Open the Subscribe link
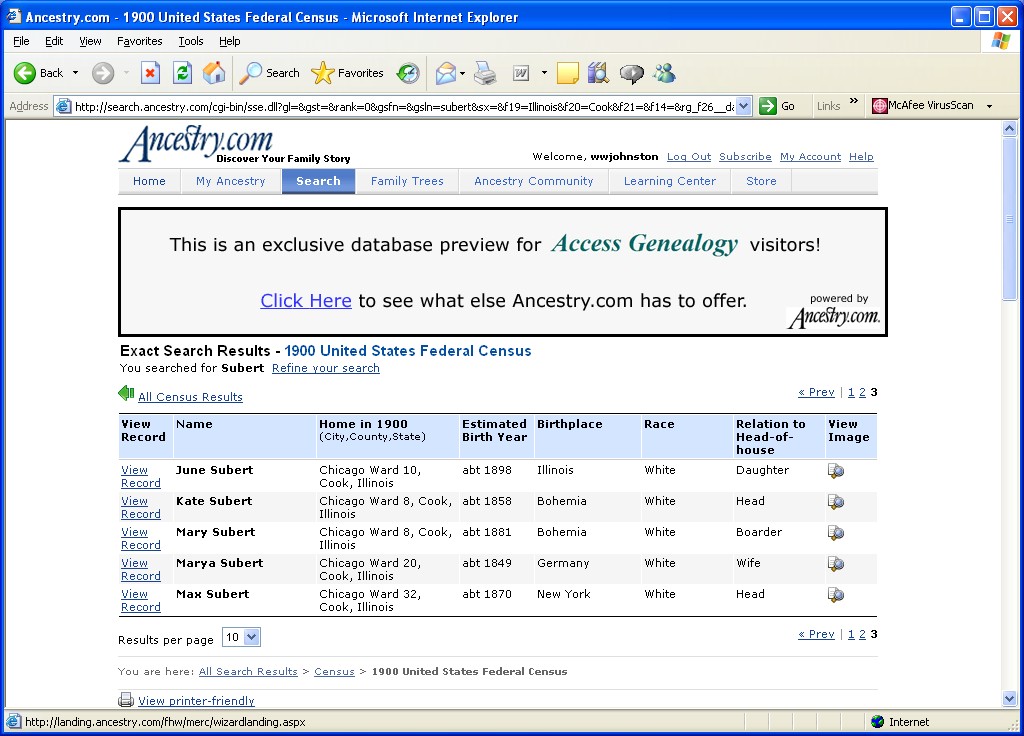The height and width of the screenshot is (736, 1024). (x=745, y=157)
